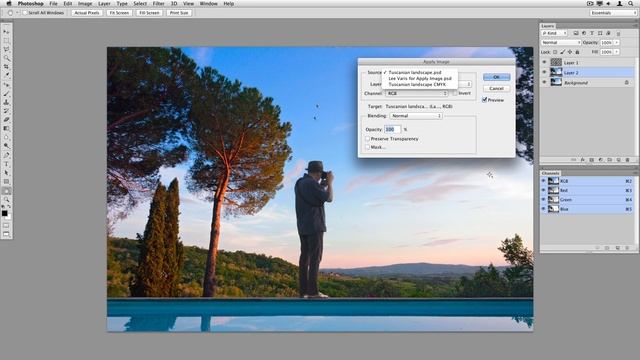Open the Filter menu
This screenshot has width=640, height=360.
point(158,4)
